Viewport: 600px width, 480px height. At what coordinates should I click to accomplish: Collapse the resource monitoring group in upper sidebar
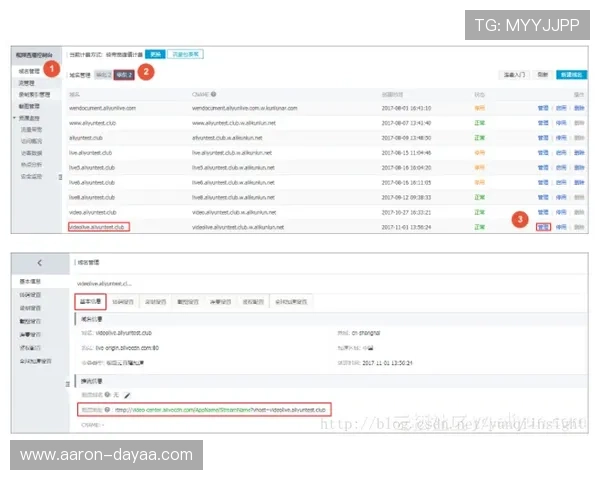click(x=14, y=118)
